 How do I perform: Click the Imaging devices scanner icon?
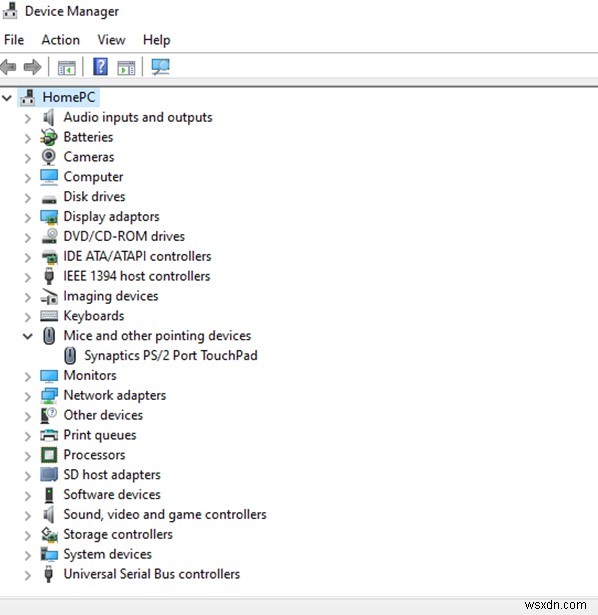point(49,297)
